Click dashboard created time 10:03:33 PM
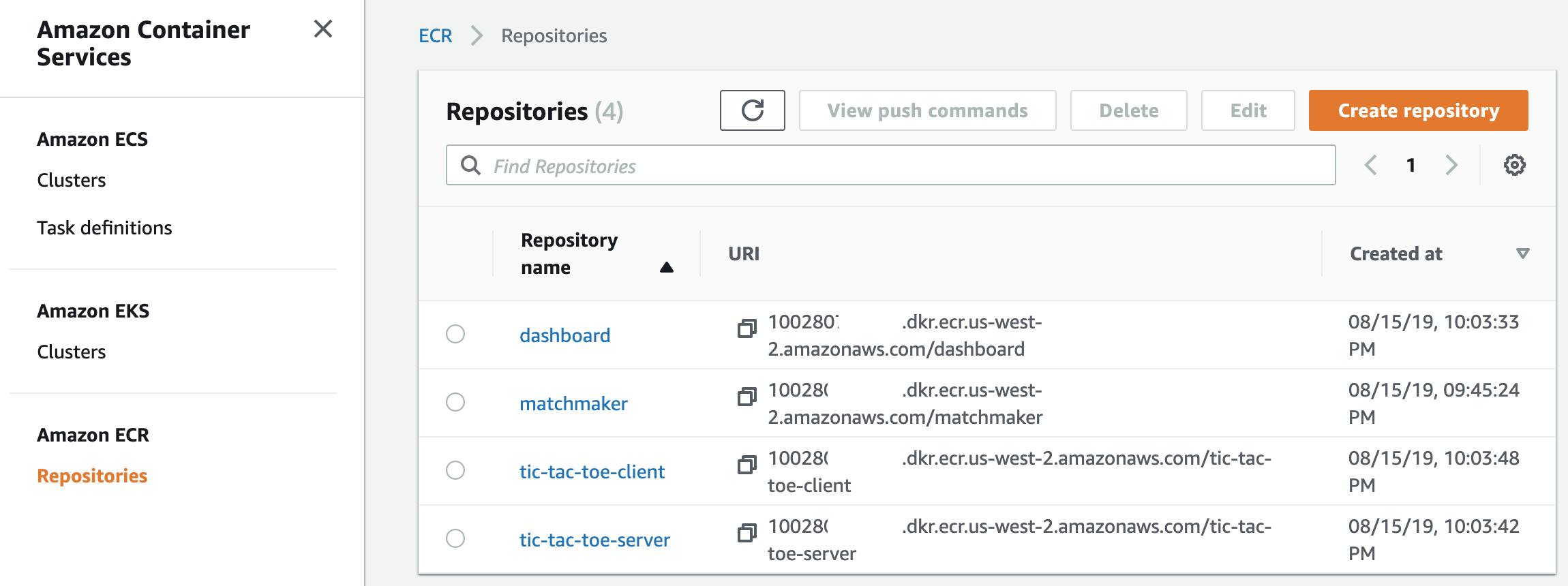This screenshot has width=1568, height=586. point(1434,335)
